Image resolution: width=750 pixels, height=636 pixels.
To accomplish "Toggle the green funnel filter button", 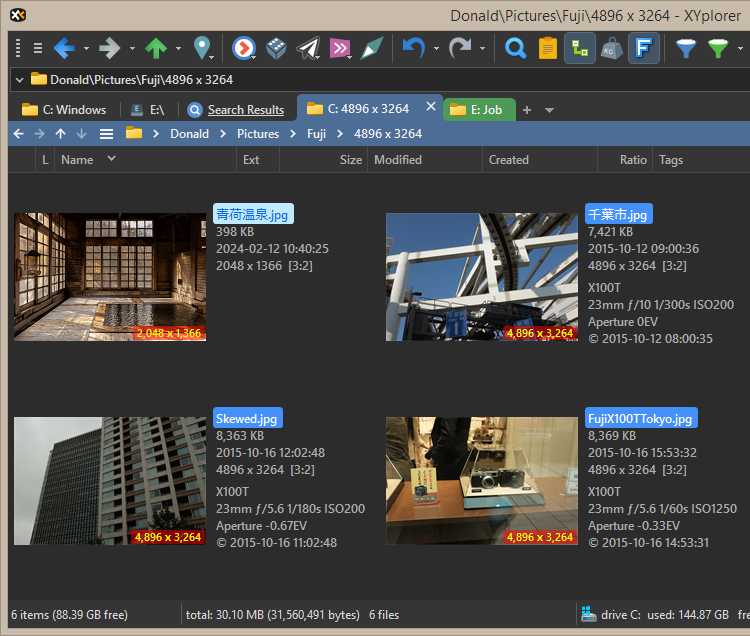I will pos(718,48).
